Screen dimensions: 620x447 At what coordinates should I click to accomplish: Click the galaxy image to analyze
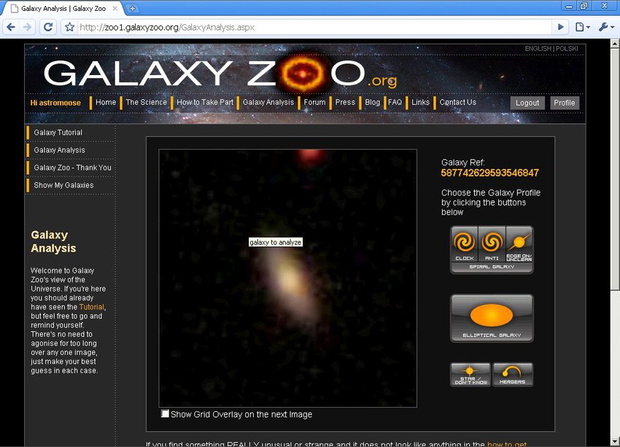point(287,278)
